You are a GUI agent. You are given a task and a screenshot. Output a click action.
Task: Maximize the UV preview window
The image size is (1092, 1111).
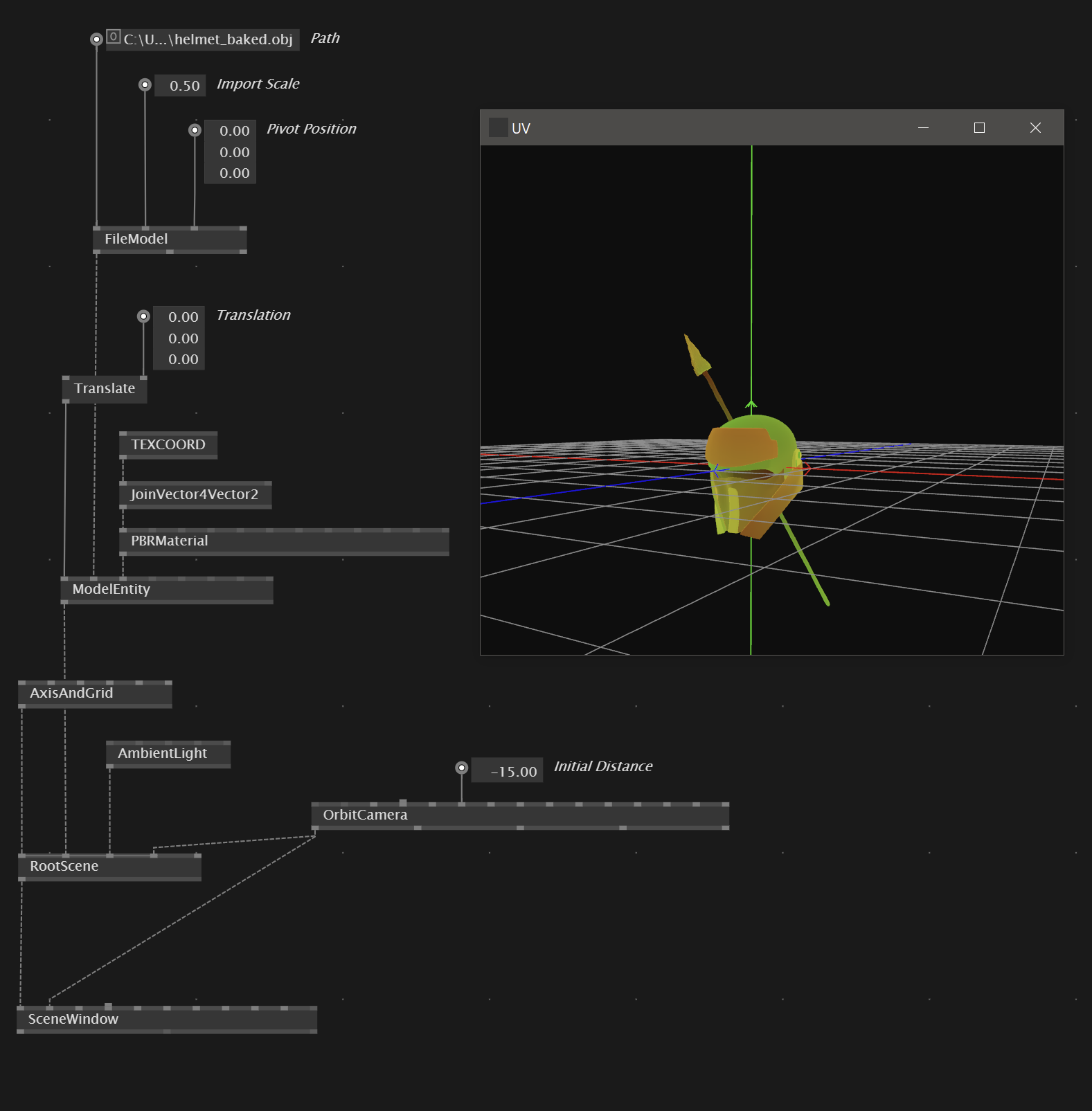tap(979, 127)
